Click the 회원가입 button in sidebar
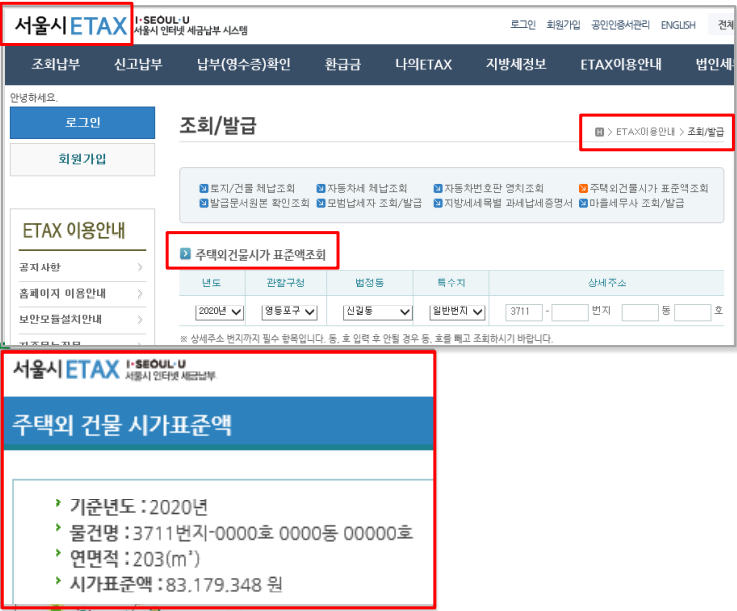The height and width of the screenshot is (611, 737). [x=82, y=159]
